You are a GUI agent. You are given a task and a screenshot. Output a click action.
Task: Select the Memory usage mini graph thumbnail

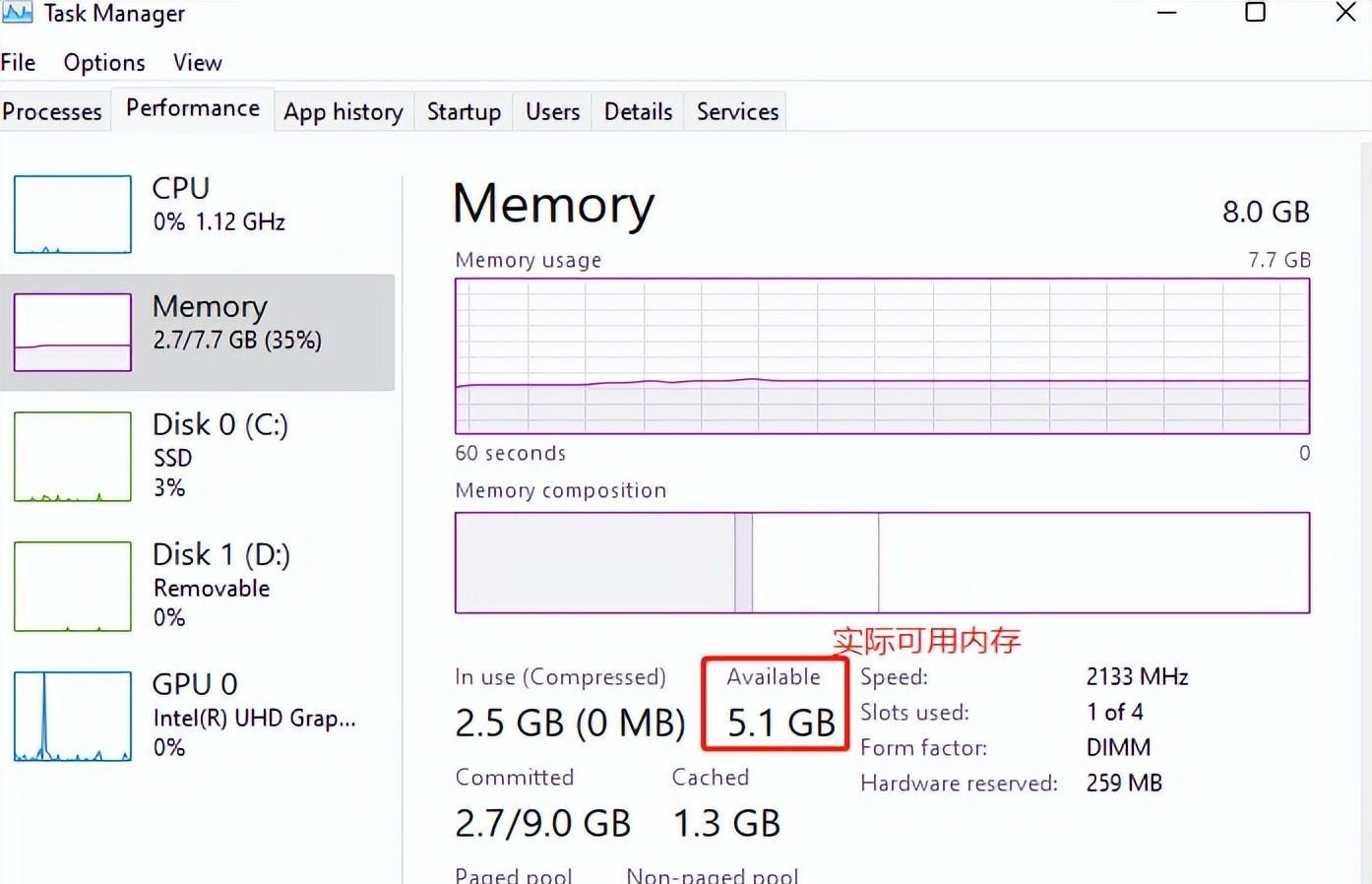tap(73, 332)
